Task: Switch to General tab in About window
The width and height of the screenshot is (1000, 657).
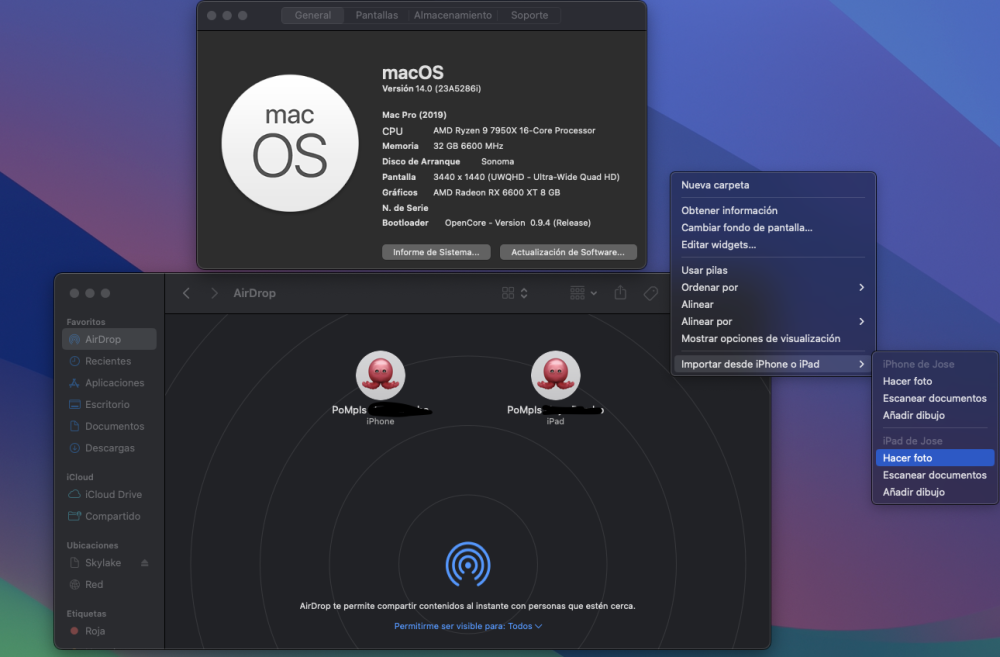Action: point(312,15)
